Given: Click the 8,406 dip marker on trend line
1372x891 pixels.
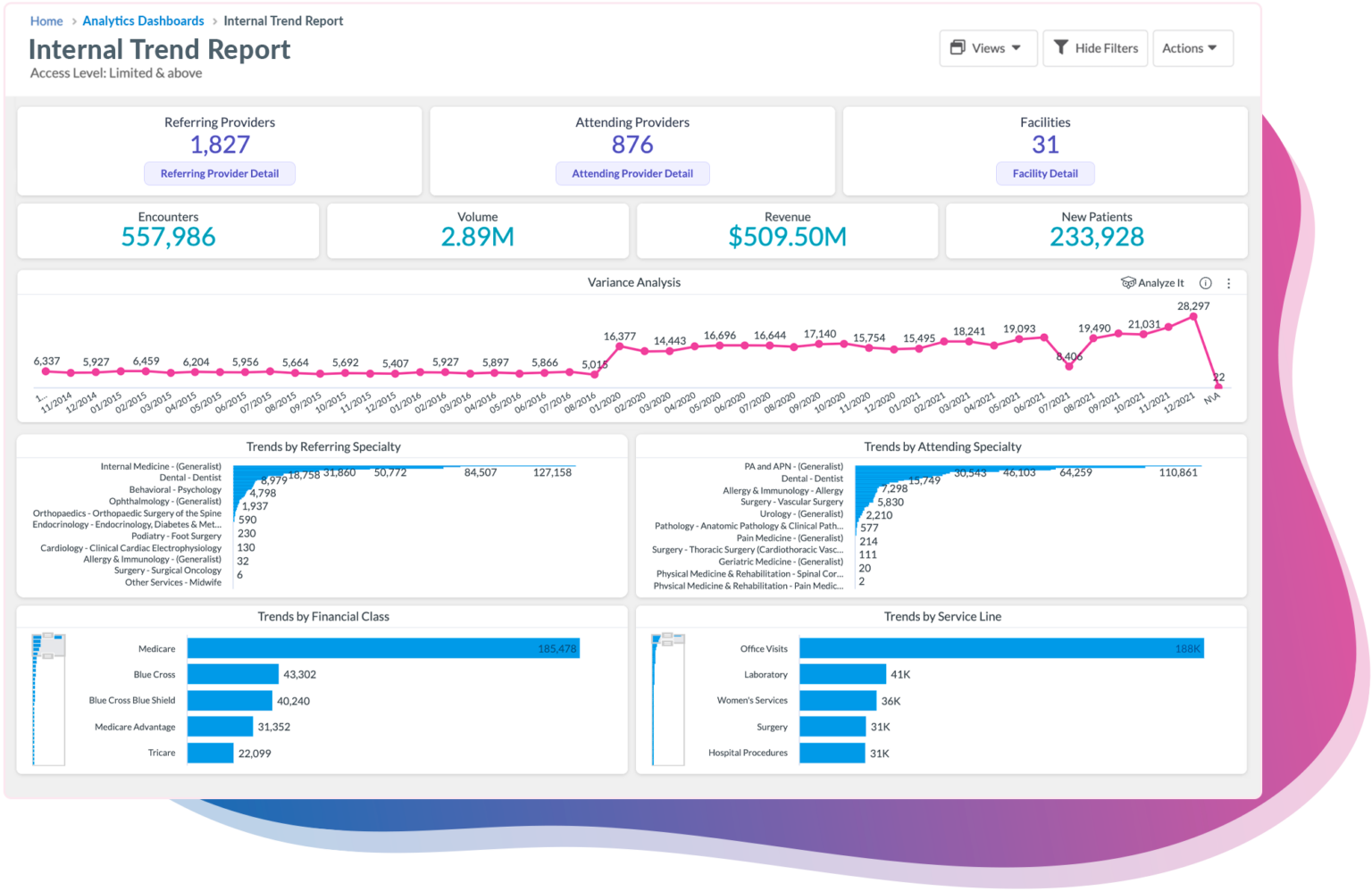Looking at the screenshot, I should pos(1068,366).
